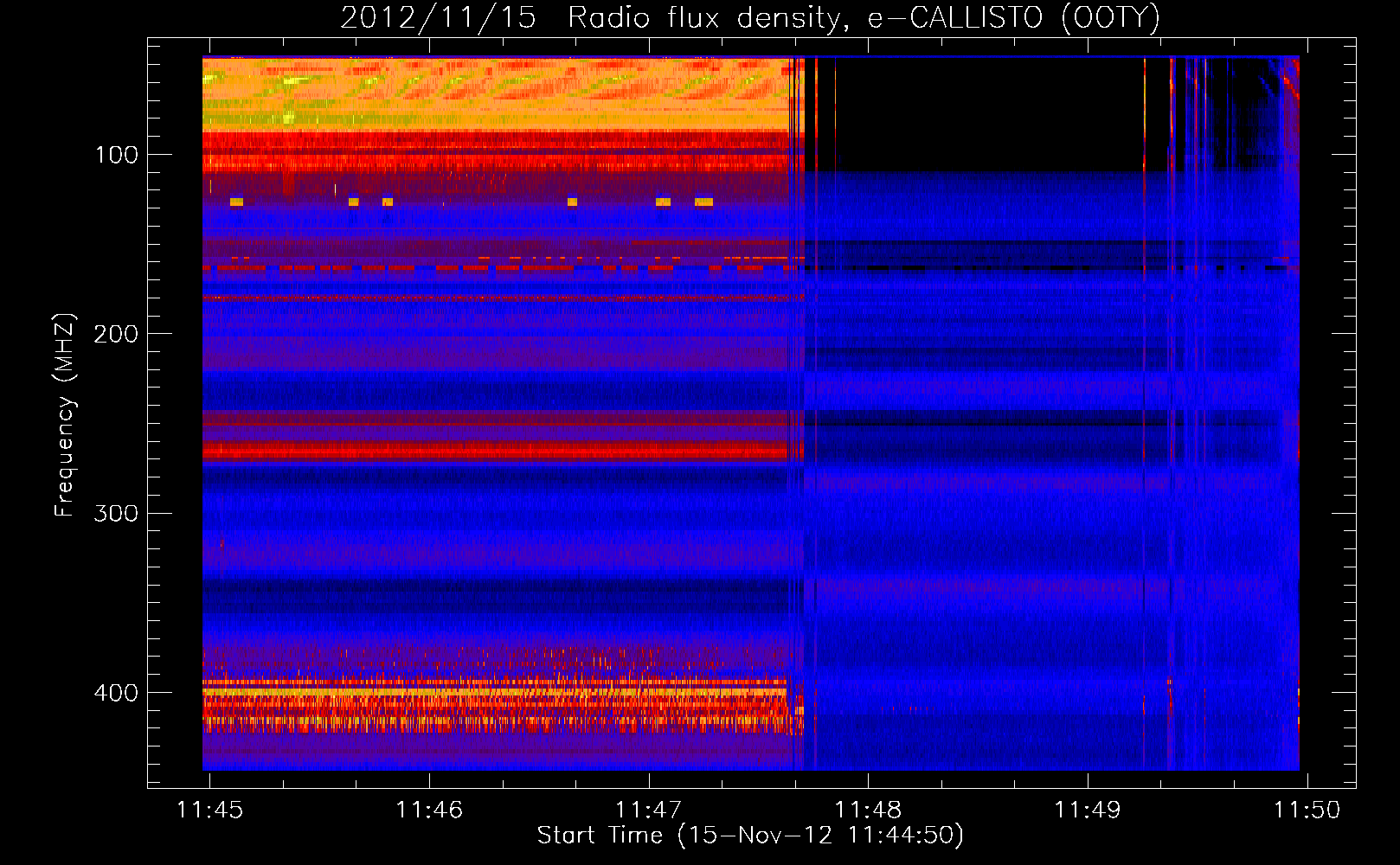1400x865 pixels.
Task: Click the 11:45 time tick label
Action: [x=210, y=811]
